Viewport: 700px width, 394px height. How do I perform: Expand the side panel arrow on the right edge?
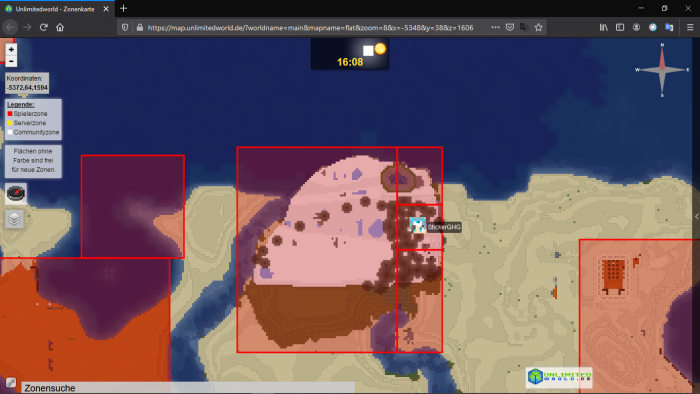tap(696, 216)
